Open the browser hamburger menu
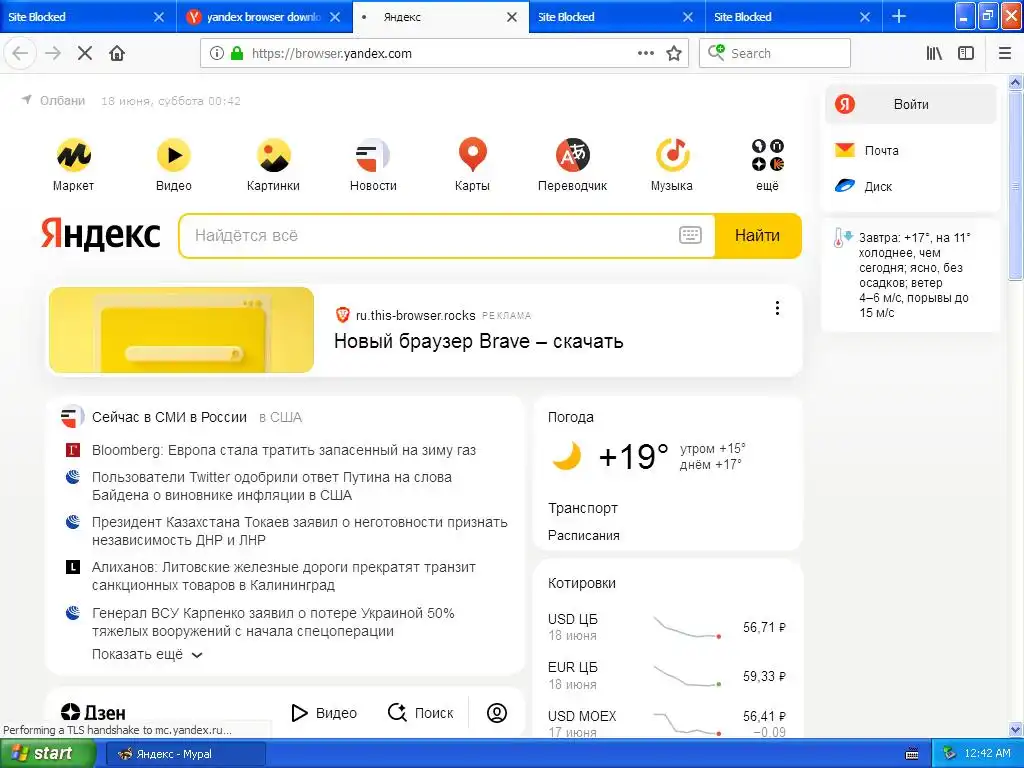 click(1005, 54)
